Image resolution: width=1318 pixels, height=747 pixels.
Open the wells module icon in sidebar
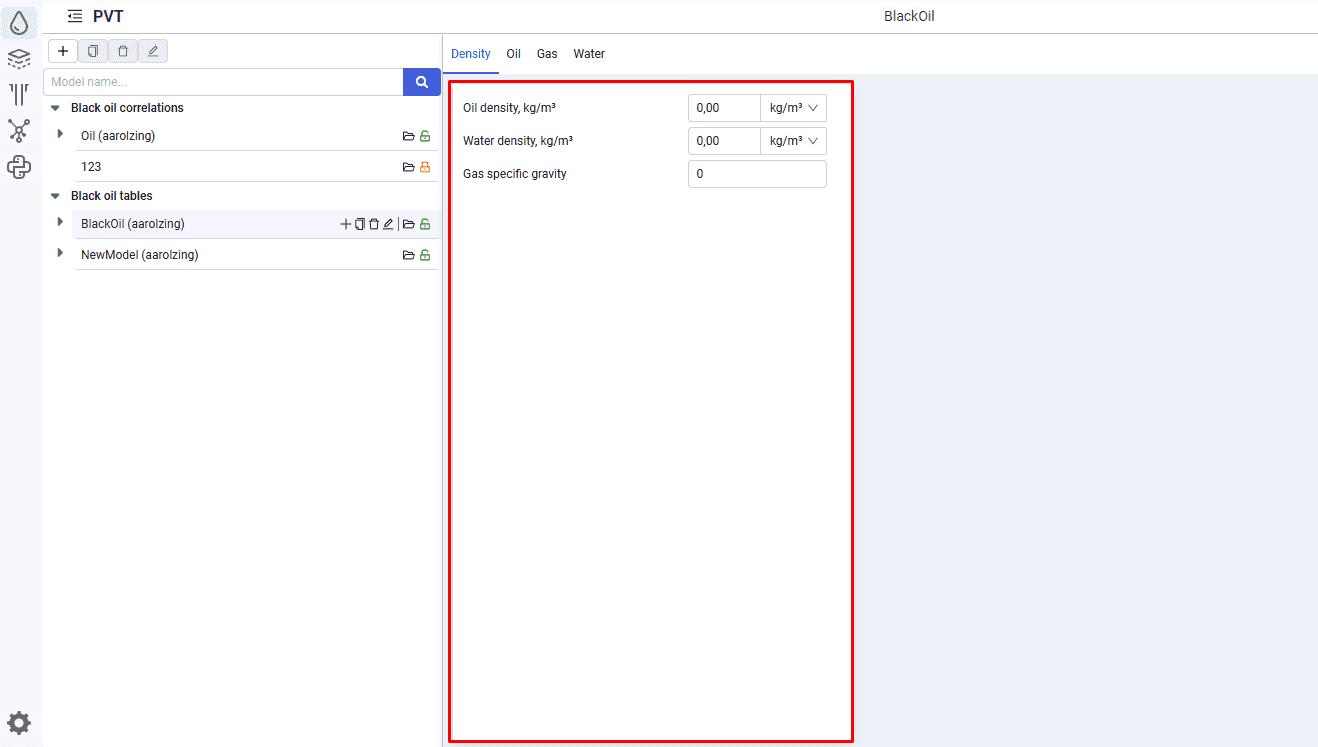tap(19, 95)
